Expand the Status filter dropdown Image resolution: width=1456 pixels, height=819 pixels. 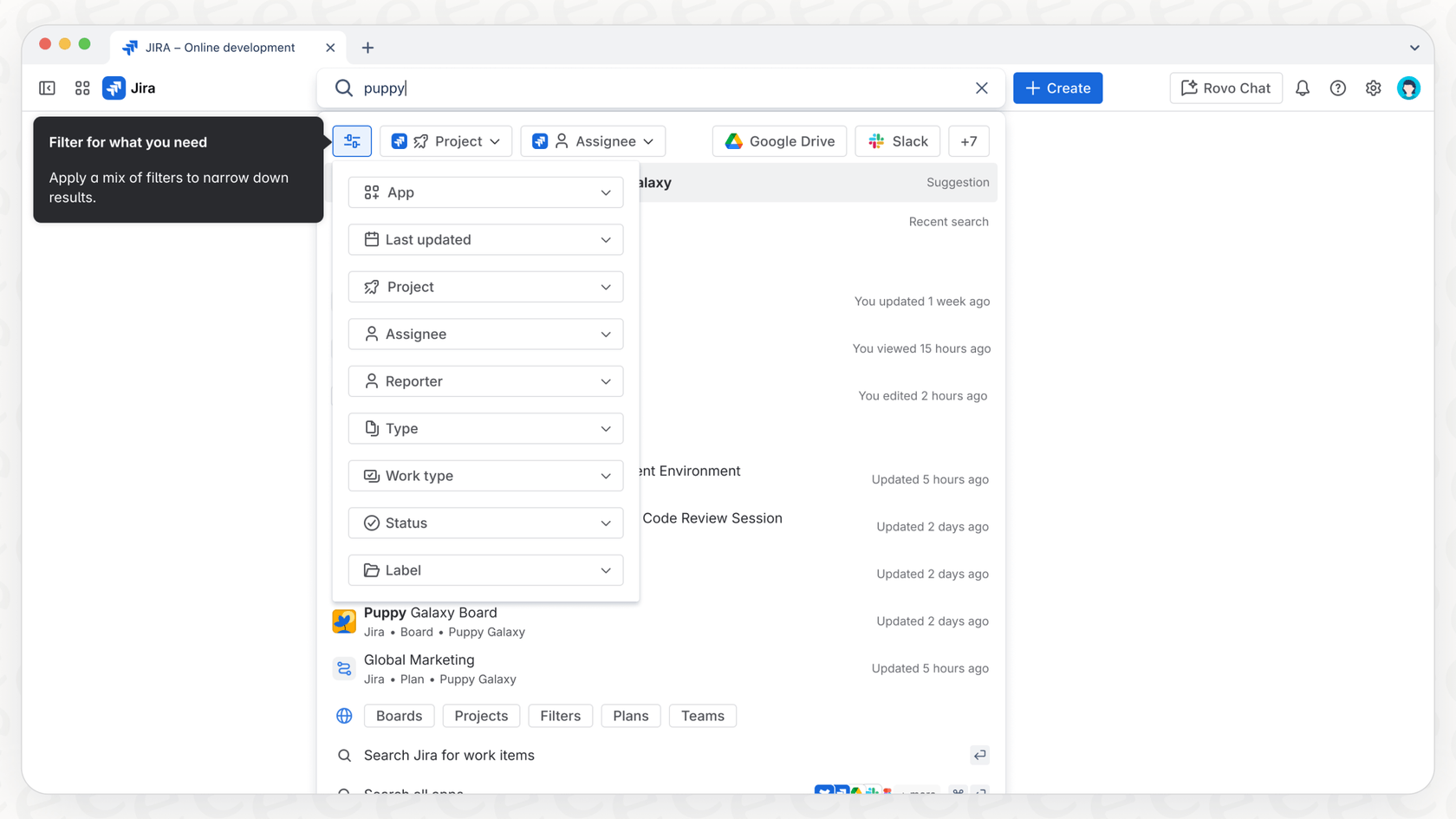pos(485,523)
